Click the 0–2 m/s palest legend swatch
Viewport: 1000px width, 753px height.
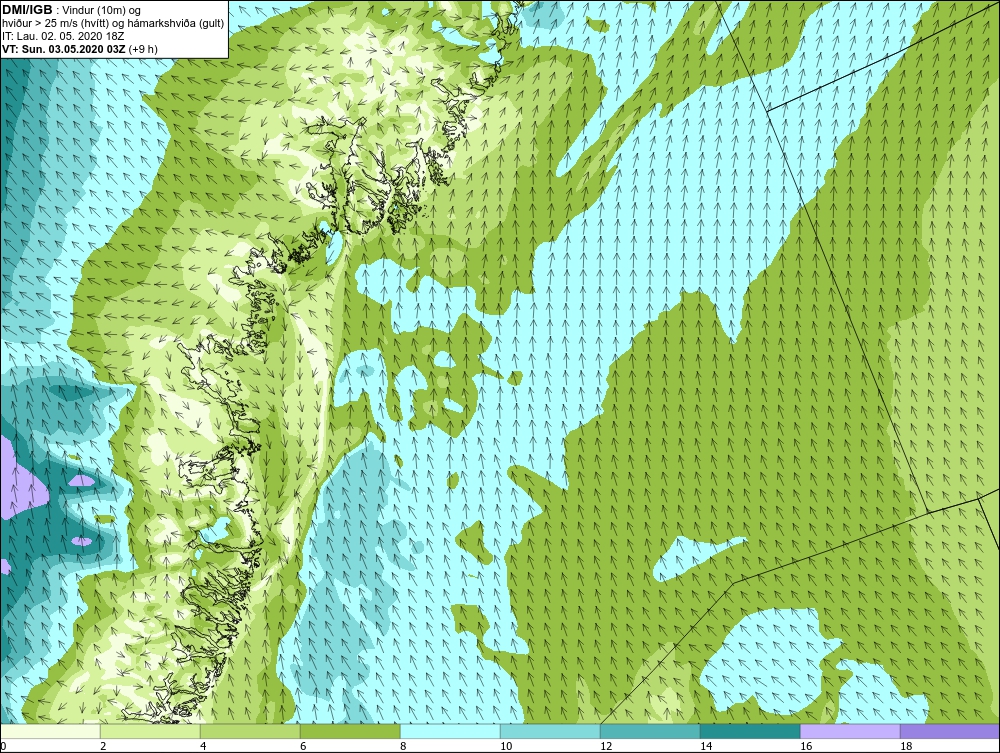tap(50, 731)
